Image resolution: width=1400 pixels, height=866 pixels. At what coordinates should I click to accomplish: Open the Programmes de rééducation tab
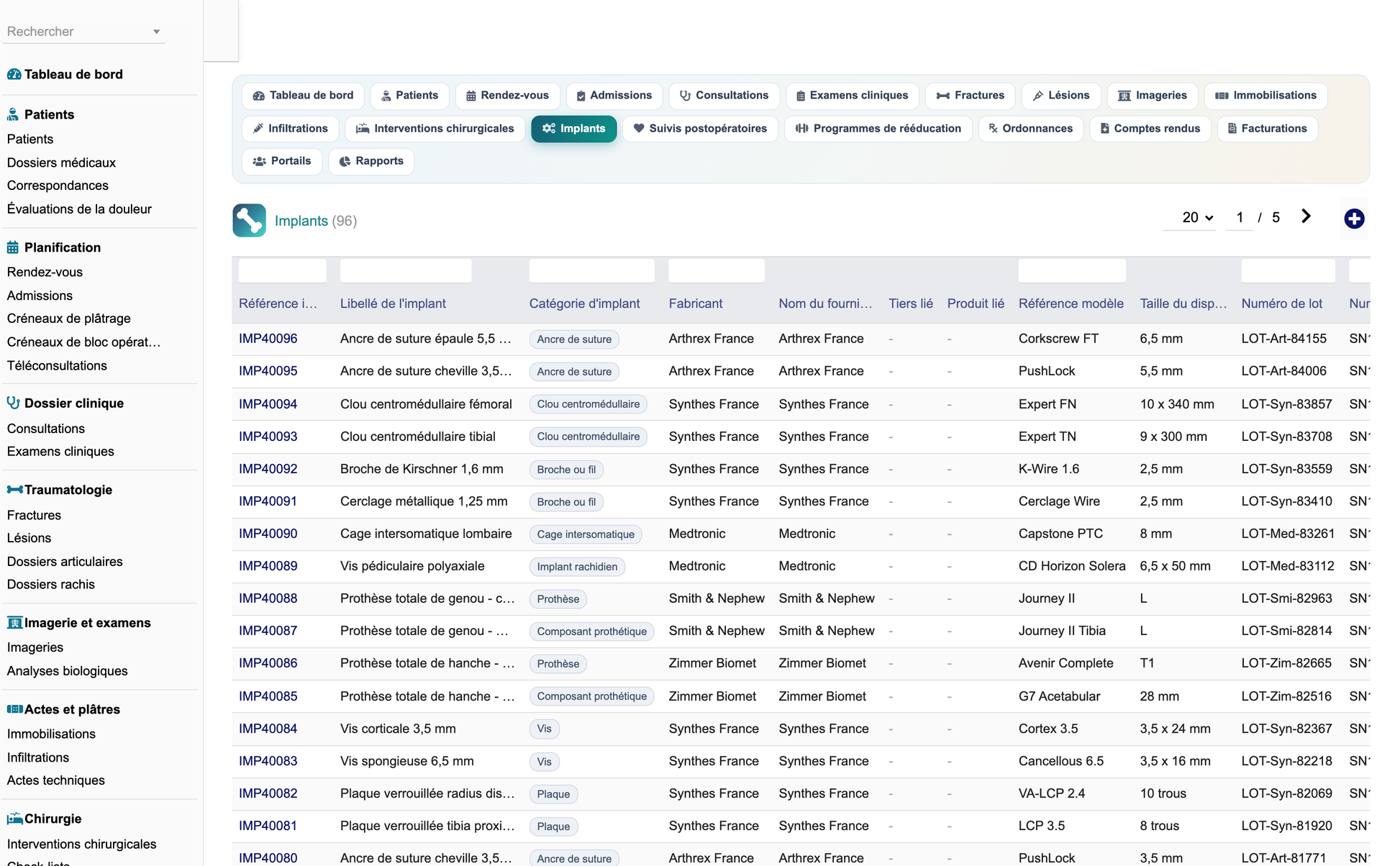pyautogui.click(x=878, y=129)
